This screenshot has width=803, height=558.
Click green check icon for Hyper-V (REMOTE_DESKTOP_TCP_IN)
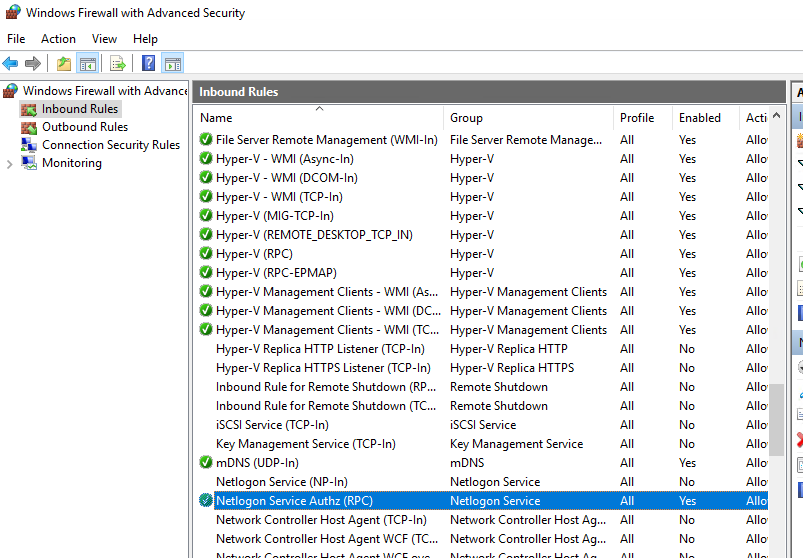(206, 234)
